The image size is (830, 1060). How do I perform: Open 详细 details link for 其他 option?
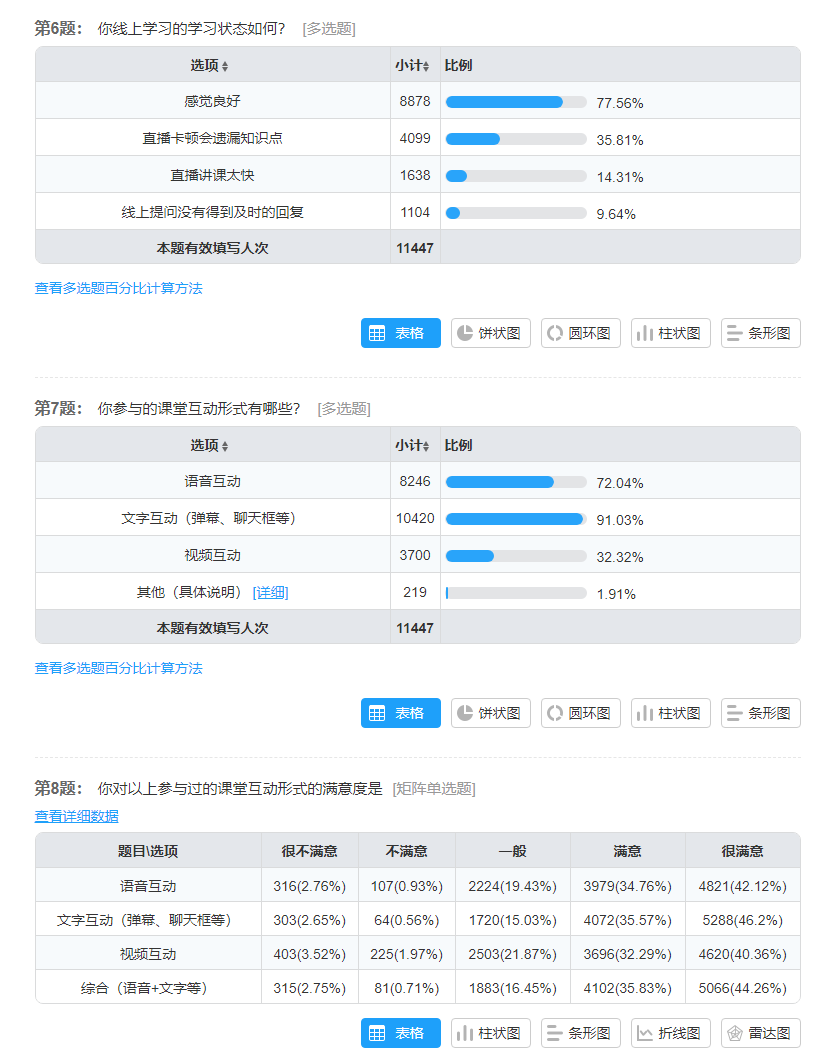(x=270, y=592)
